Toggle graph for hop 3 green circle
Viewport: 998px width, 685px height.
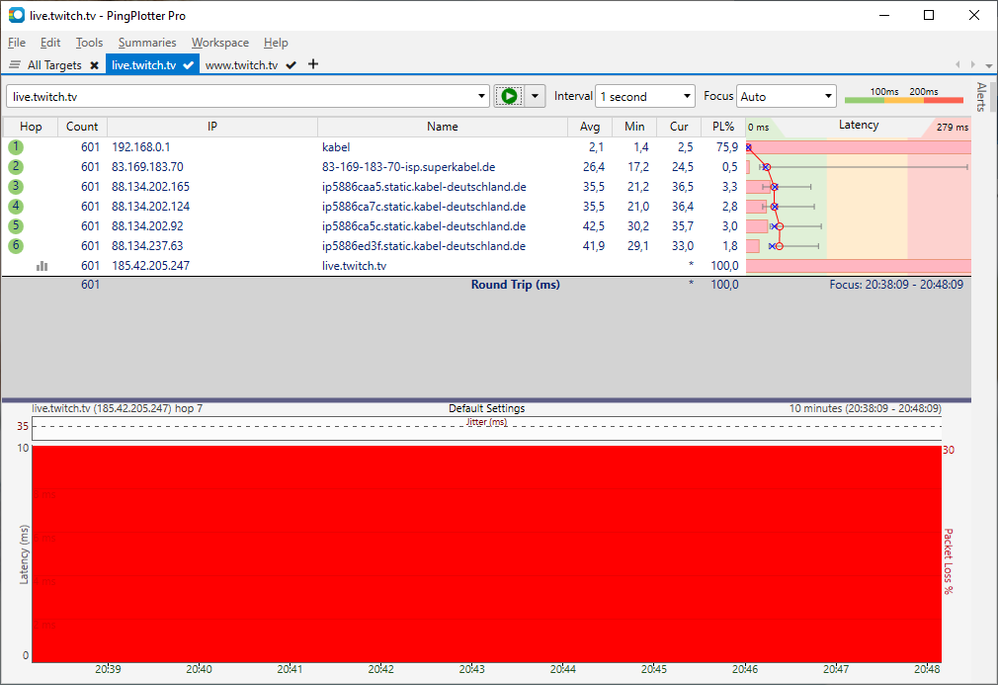(x=16, y=187)
